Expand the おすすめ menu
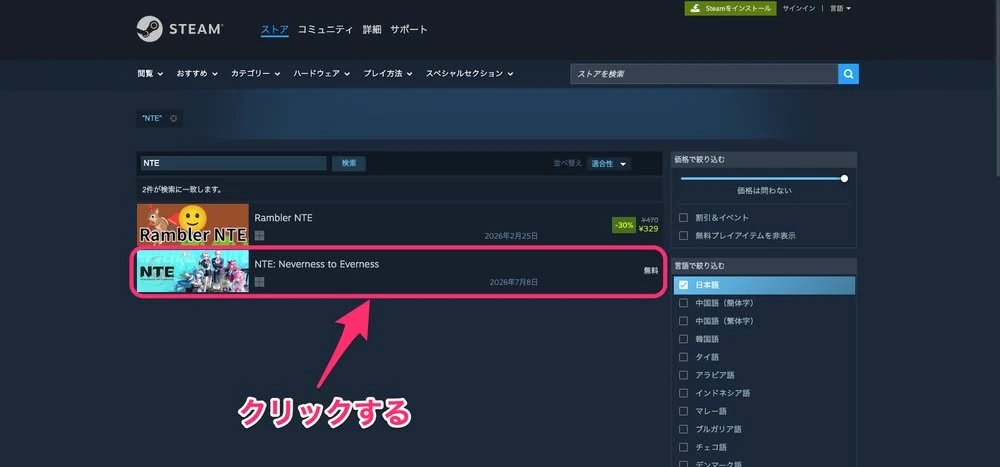Screen dimensions: 1000x467 pos(197,74)
